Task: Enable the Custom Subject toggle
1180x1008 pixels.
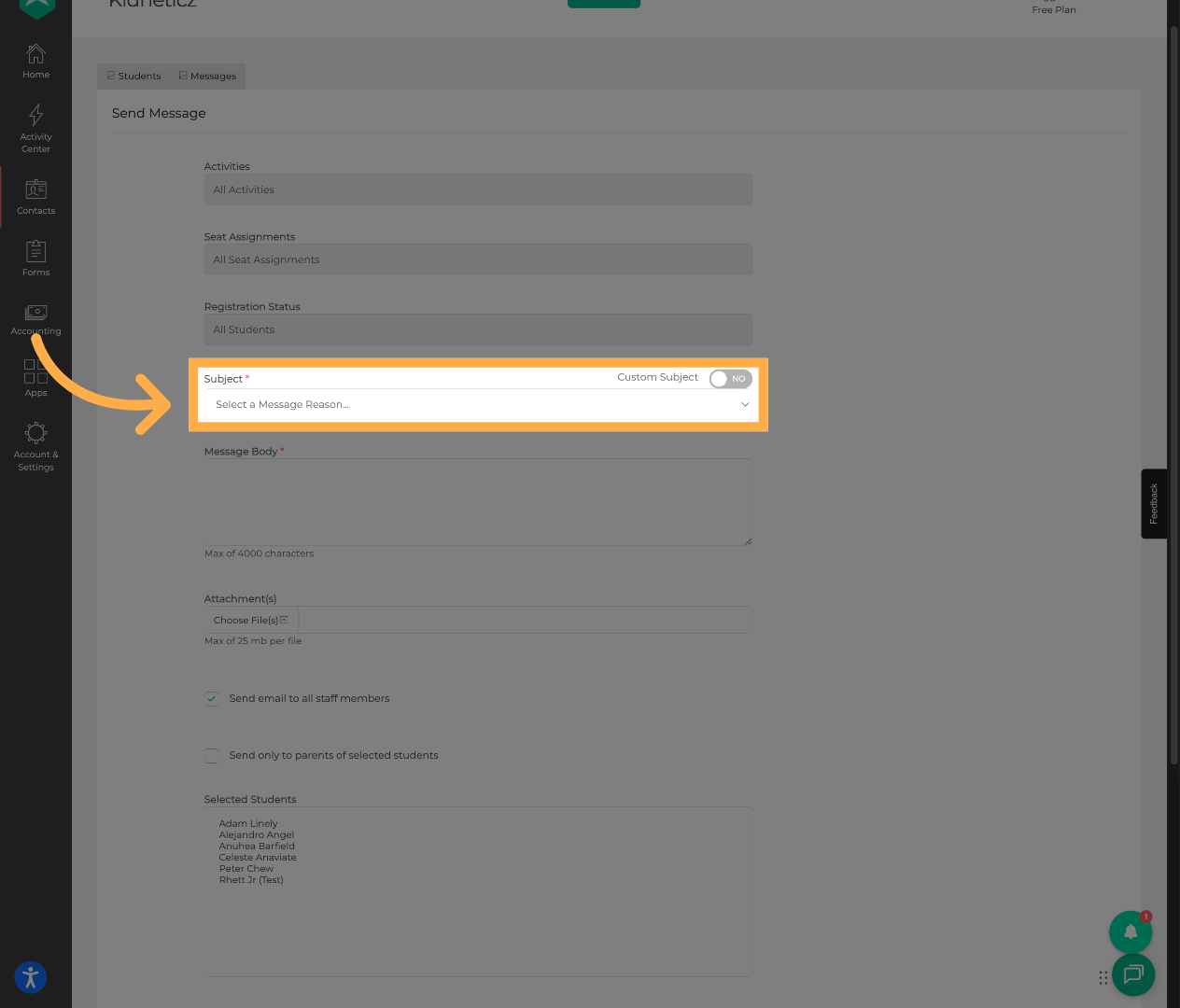Action: [x=730, y=378]
